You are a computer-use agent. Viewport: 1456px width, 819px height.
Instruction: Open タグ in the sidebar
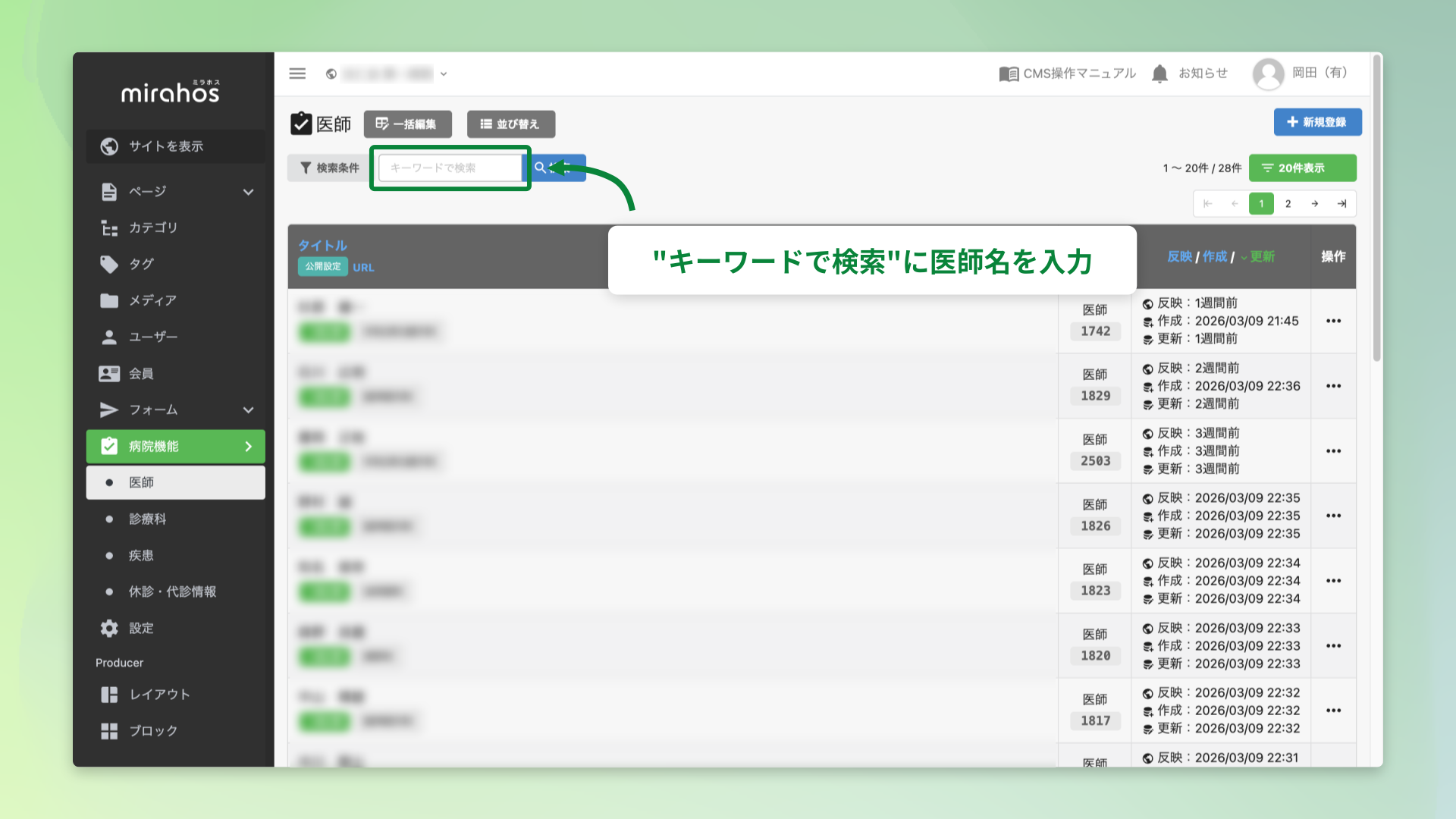(x=176, y=264)
